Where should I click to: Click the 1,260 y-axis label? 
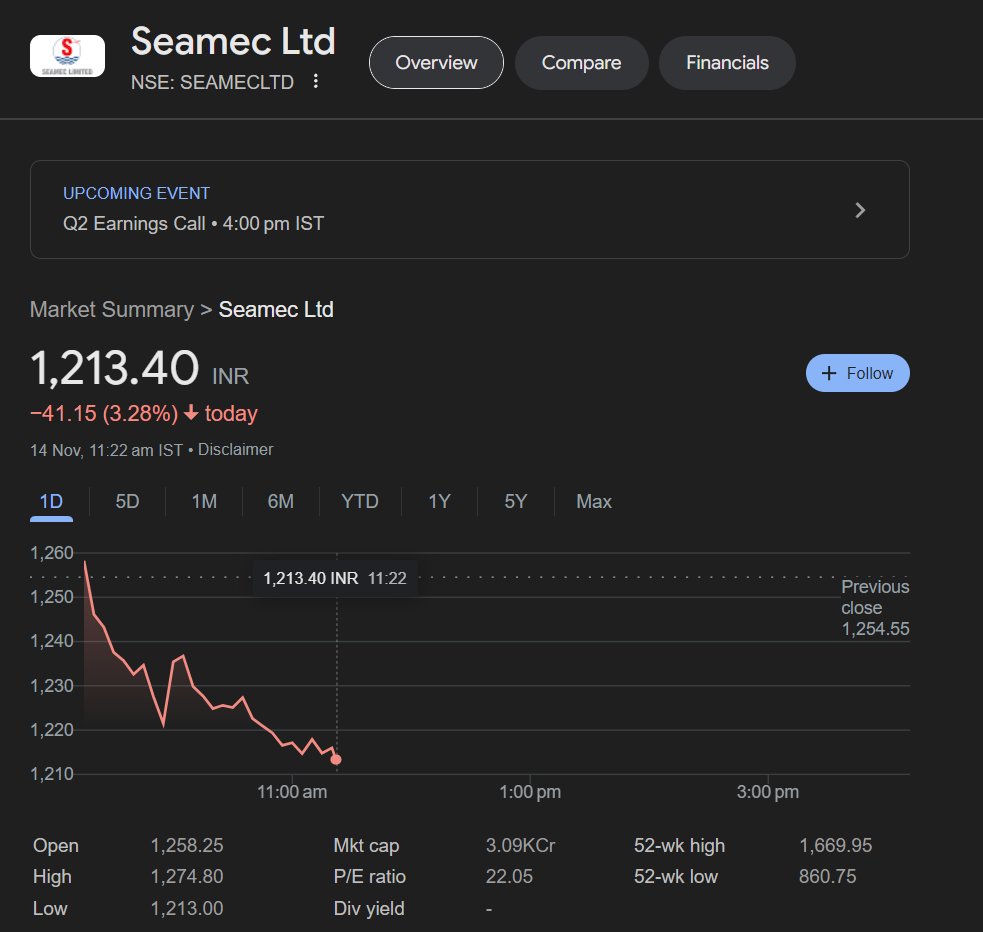pos(52,553)
